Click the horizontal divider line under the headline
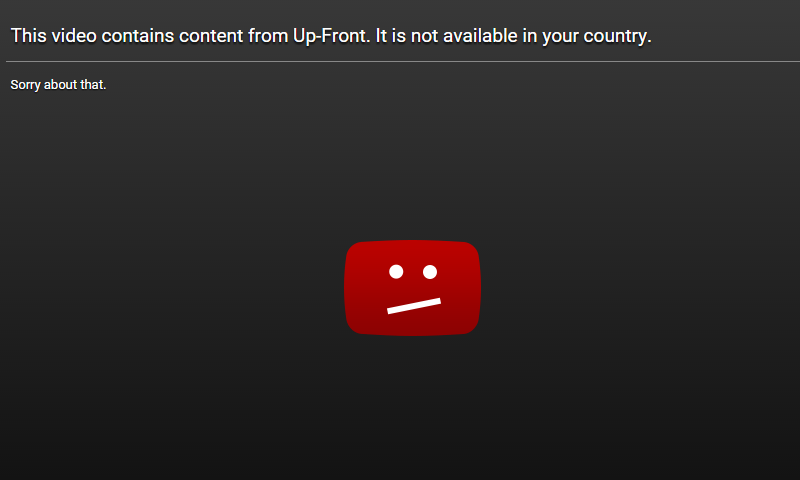This screenshot has height=480, width=800. click(x=403, y=62)
